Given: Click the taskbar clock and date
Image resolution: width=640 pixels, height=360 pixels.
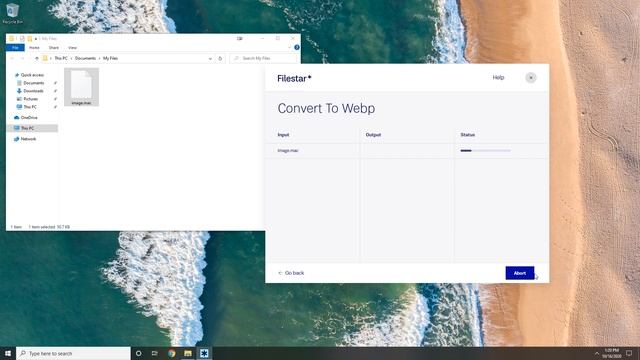Looking at the screenshot, I should [x=611, y=353].
